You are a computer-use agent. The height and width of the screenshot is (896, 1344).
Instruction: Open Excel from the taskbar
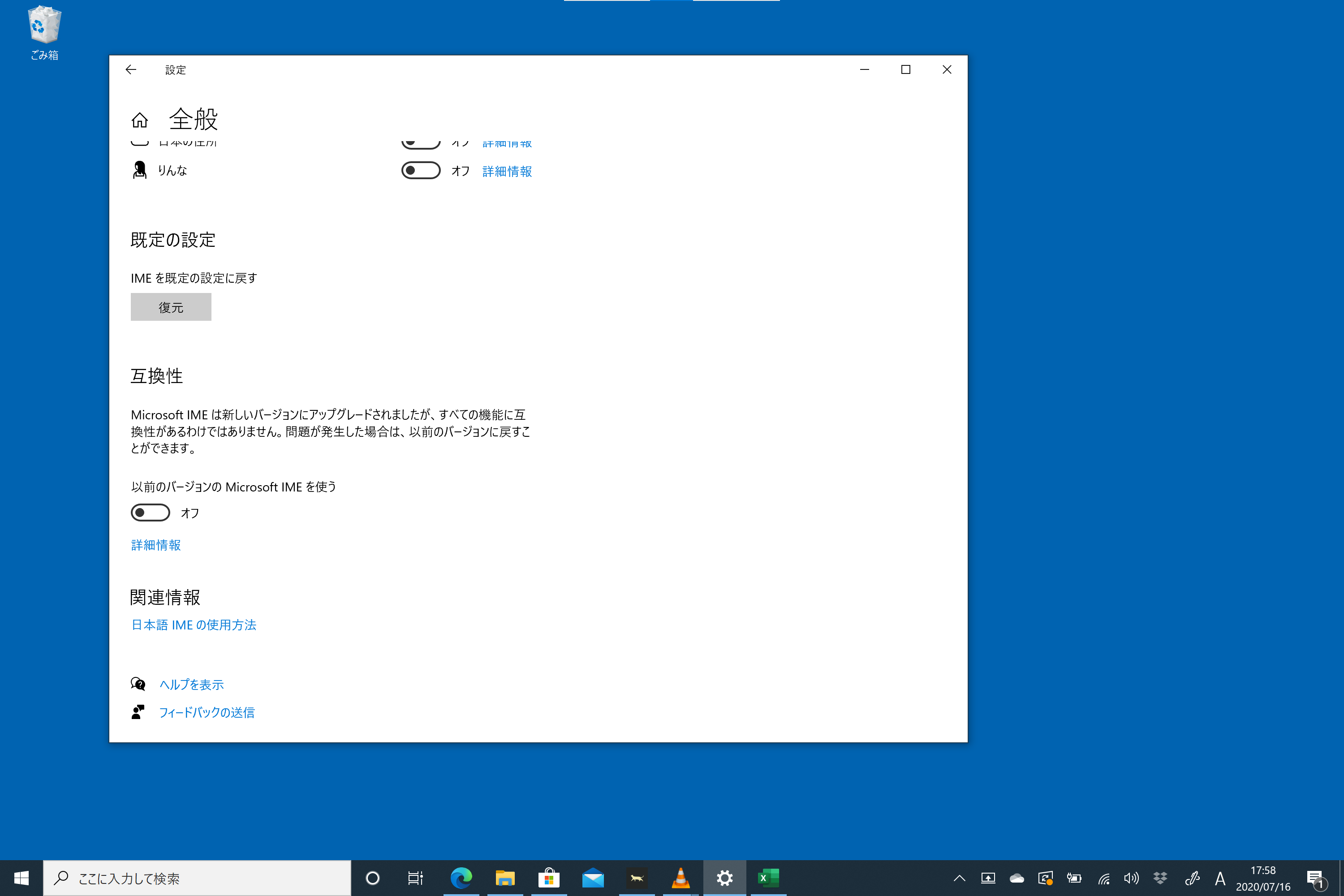click(x=768, y=878)
